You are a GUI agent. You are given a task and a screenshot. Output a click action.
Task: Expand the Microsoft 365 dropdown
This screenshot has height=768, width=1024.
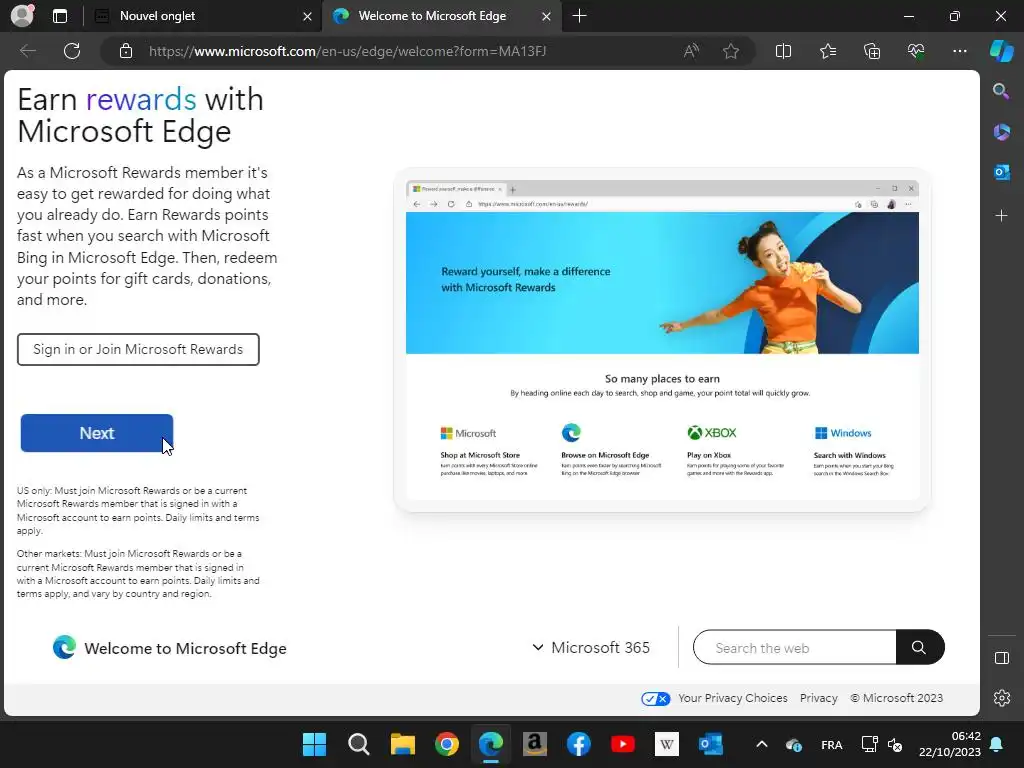[591, 647]
